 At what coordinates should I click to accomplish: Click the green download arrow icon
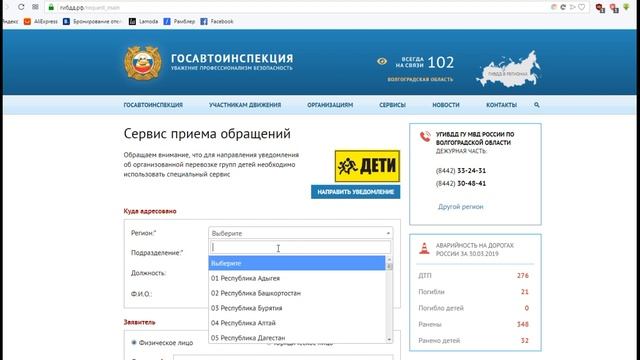coord(626,7)
